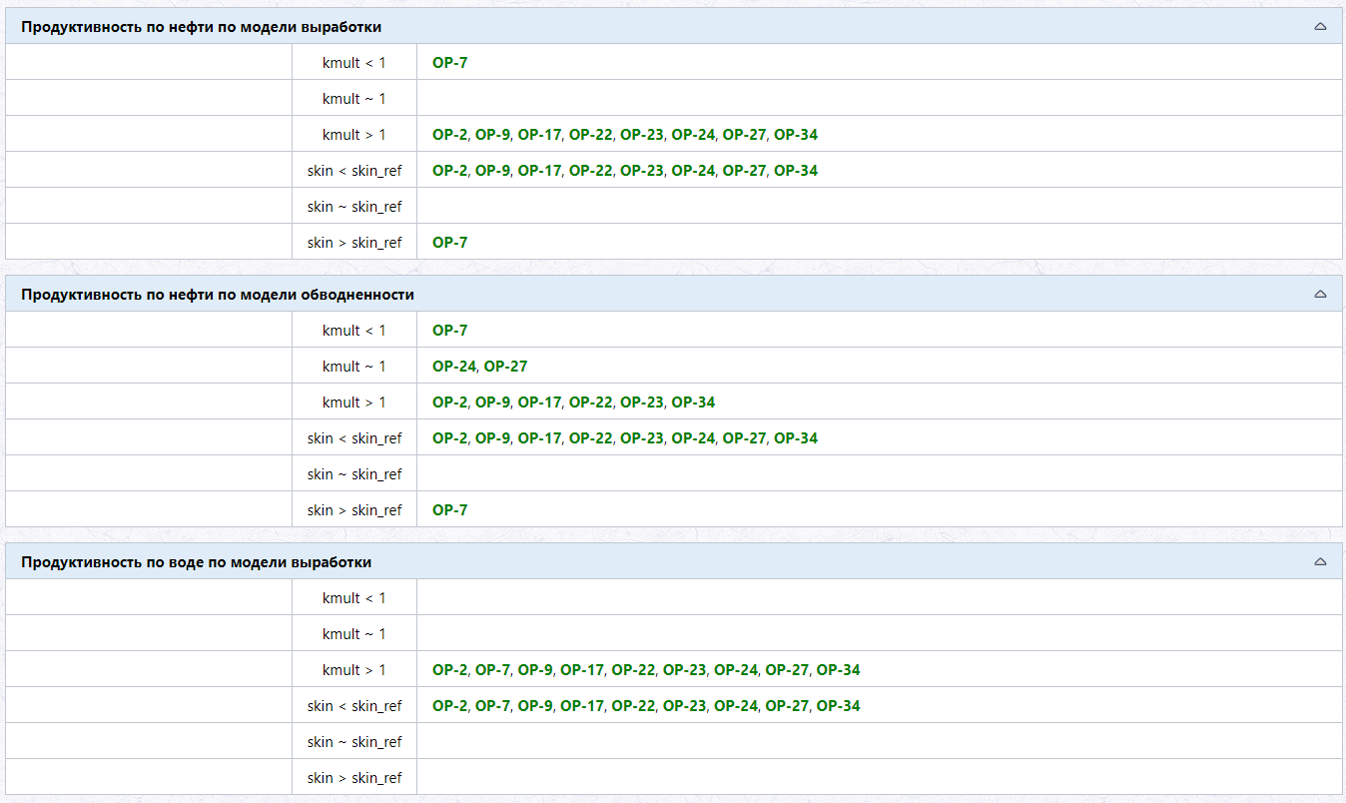The width and height of the screenshot is (1346, 803).
Task: Open OP-22 in обводненности skin < skin_ref row
Action: point(591,438)
